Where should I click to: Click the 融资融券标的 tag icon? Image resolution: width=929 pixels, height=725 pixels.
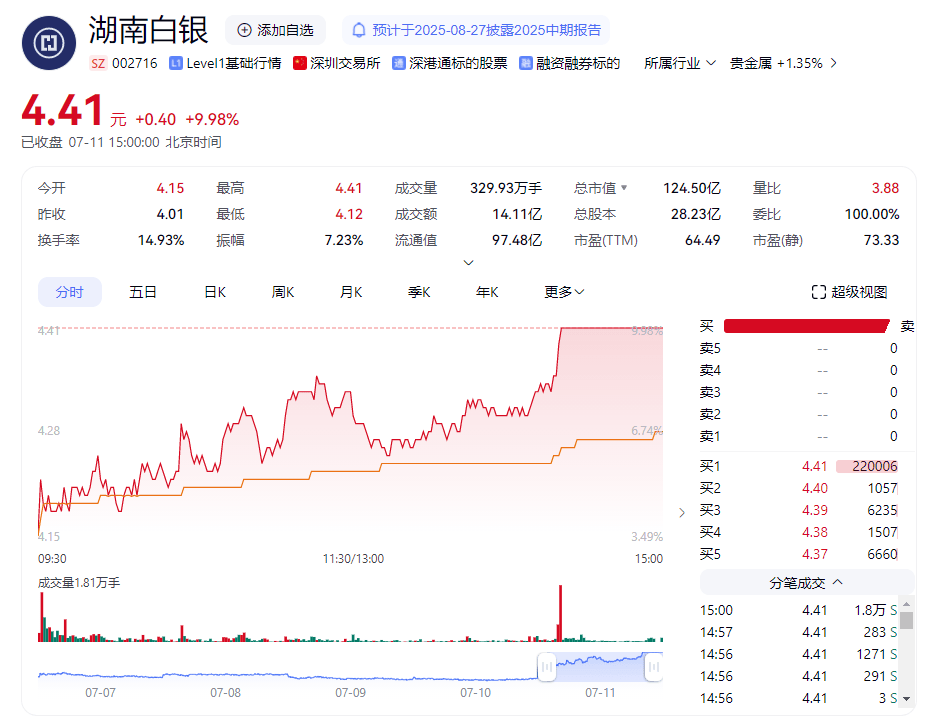click(x=525, y=63)
